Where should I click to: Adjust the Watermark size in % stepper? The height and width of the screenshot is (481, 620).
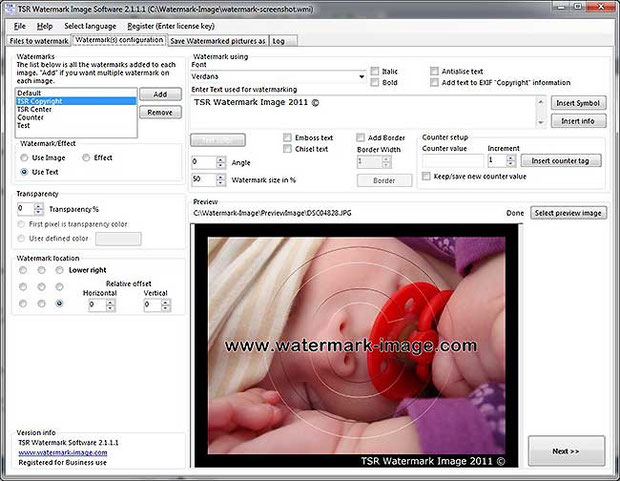[x=221, y=180]
